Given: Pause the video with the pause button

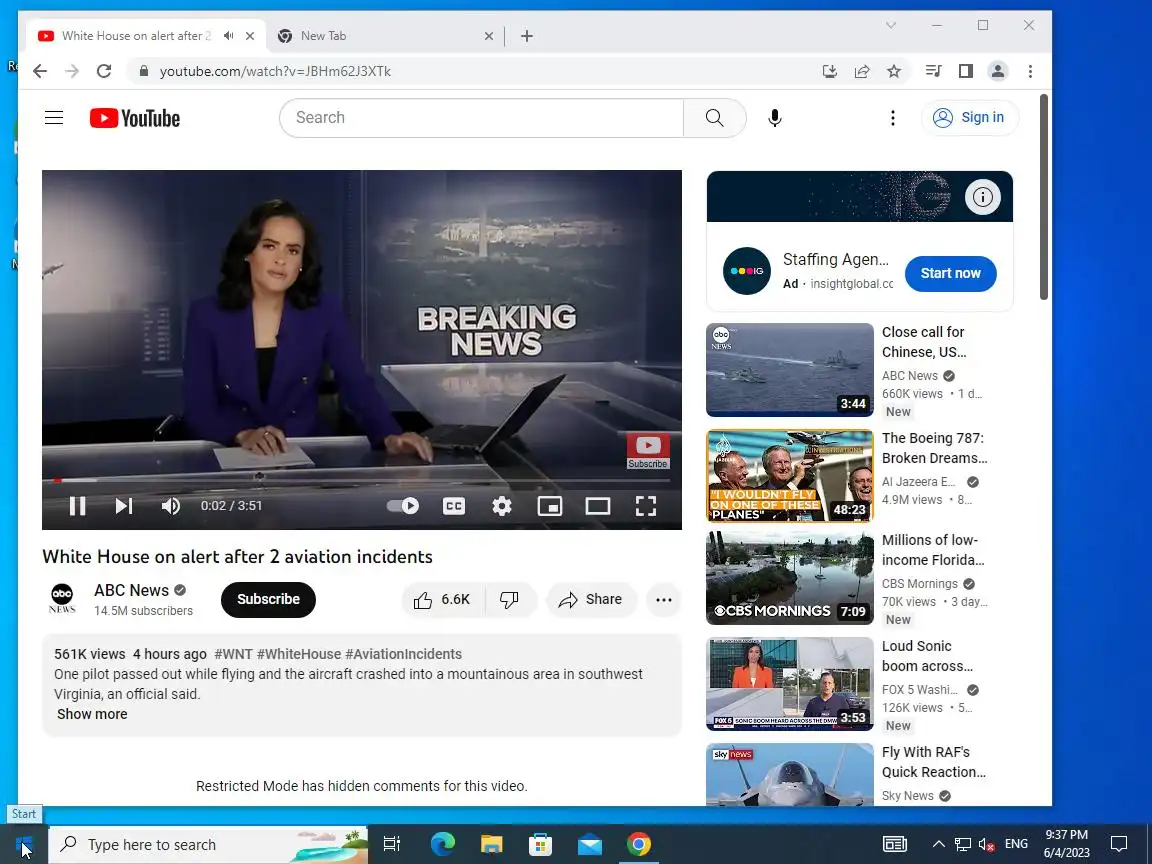Looking at the screenshot, I should pyautogui.click(x=77, y=505).
